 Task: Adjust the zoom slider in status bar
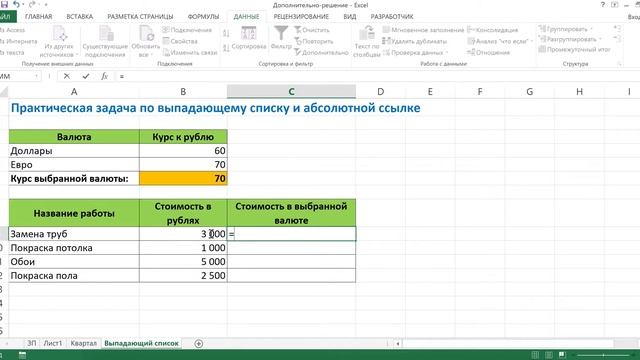click(603, 355)
